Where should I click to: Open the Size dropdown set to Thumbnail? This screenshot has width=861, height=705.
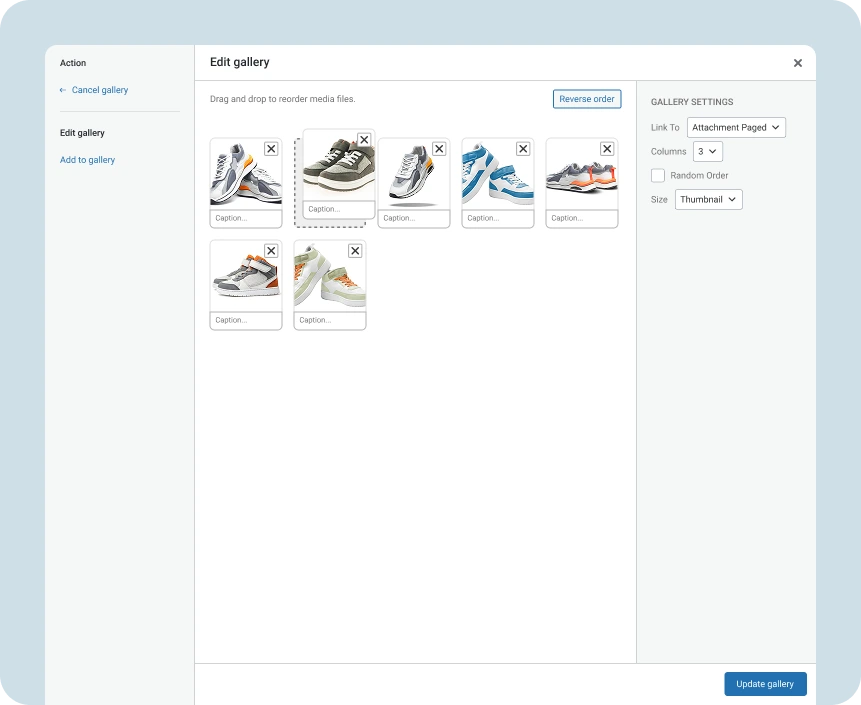[x=708, y=200]
